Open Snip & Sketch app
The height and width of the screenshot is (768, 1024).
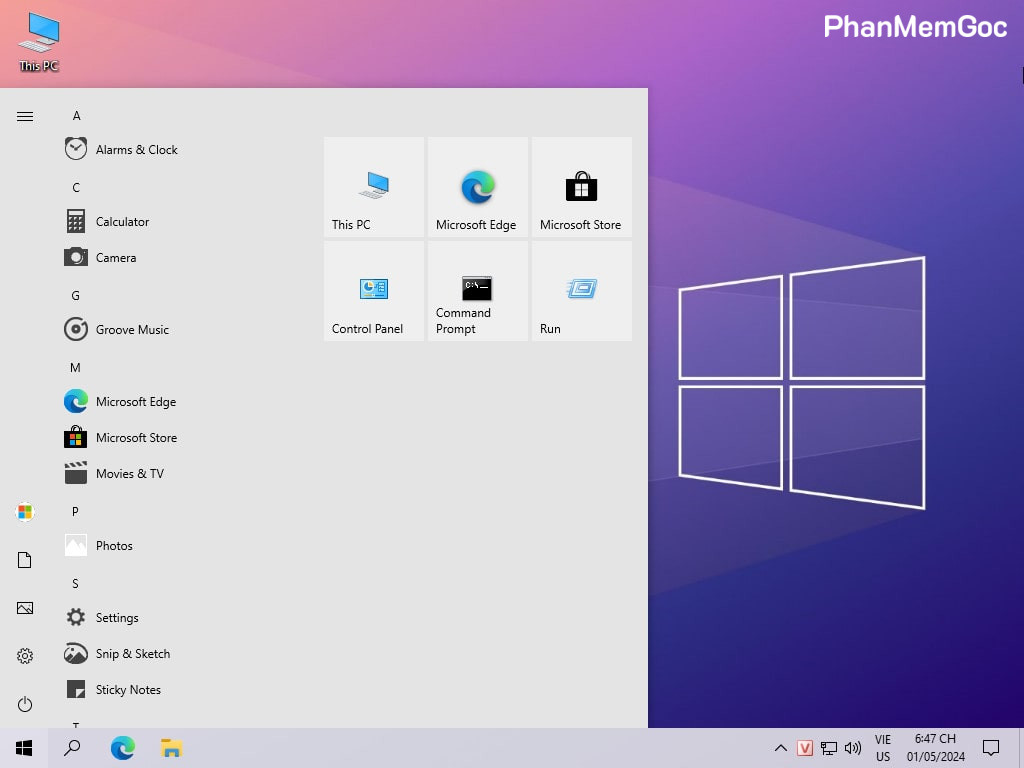[x=132, y=654]
